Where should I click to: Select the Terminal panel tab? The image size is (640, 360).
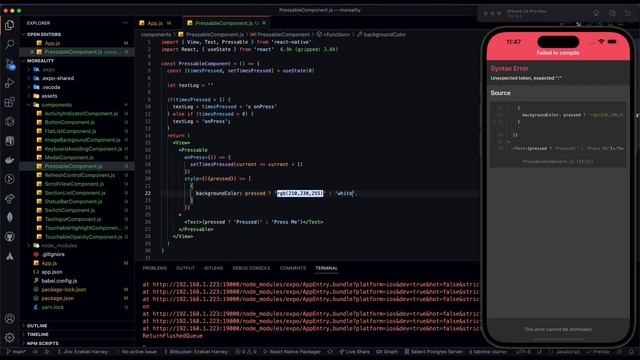(326, 268)
